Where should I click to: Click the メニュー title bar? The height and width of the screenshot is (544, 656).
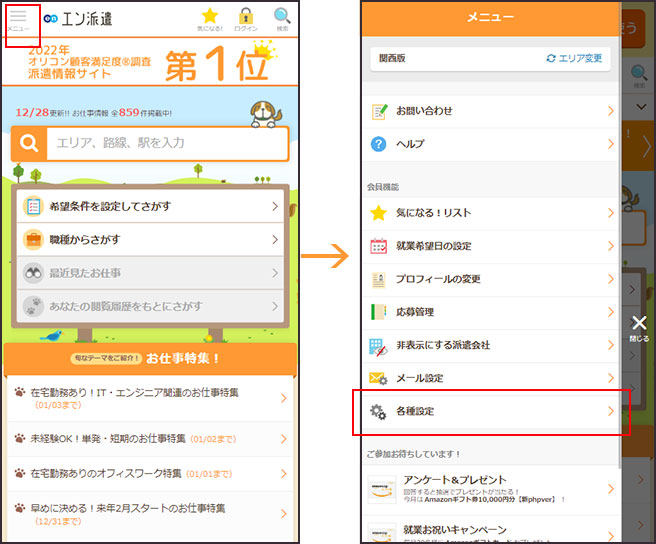coord(490,18)
